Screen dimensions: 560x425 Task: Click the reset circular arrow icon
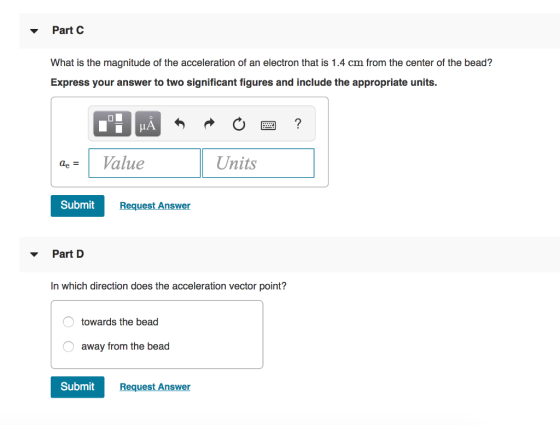pos(239,124)
